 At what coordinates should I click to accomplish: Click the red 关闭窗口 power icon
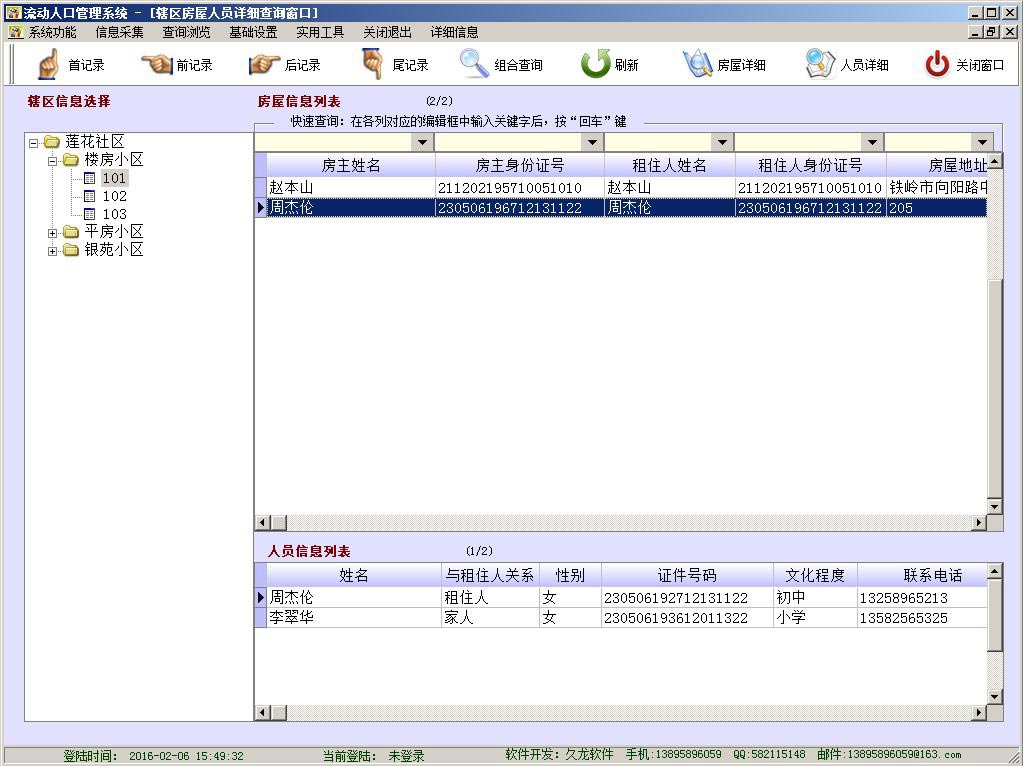pos(937,65)
